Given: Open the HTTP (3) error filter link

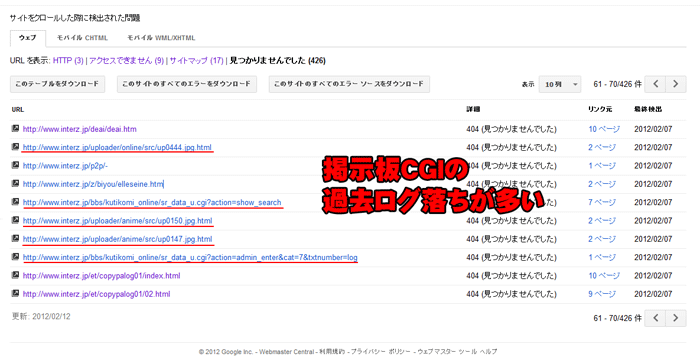Looking at the screenshot, I should (68, 60).
